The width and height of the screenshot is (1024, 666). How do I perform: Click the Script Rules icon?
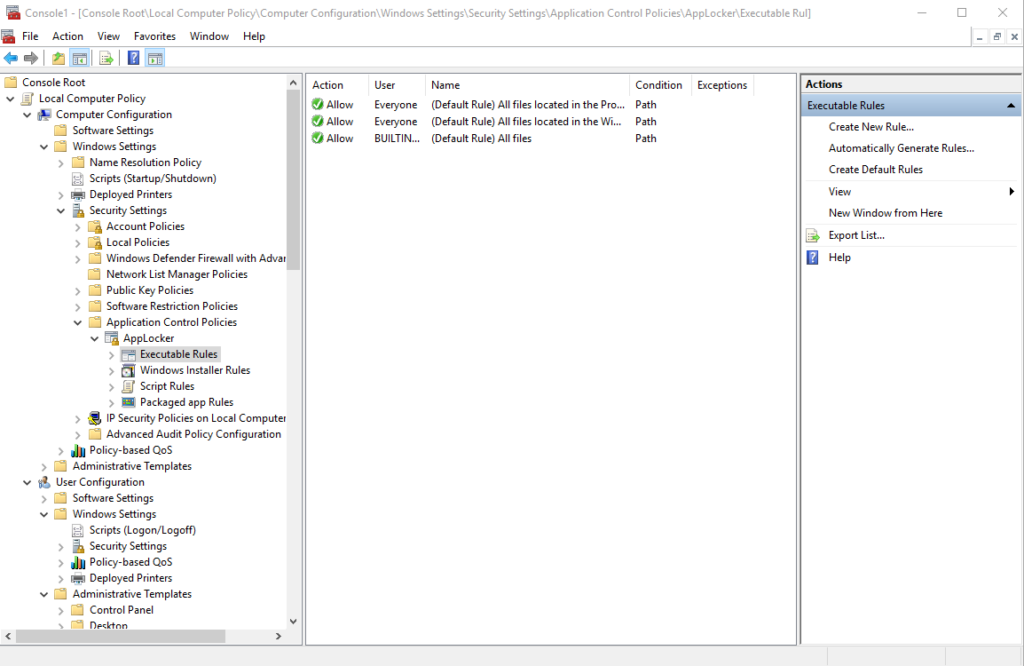129,387
